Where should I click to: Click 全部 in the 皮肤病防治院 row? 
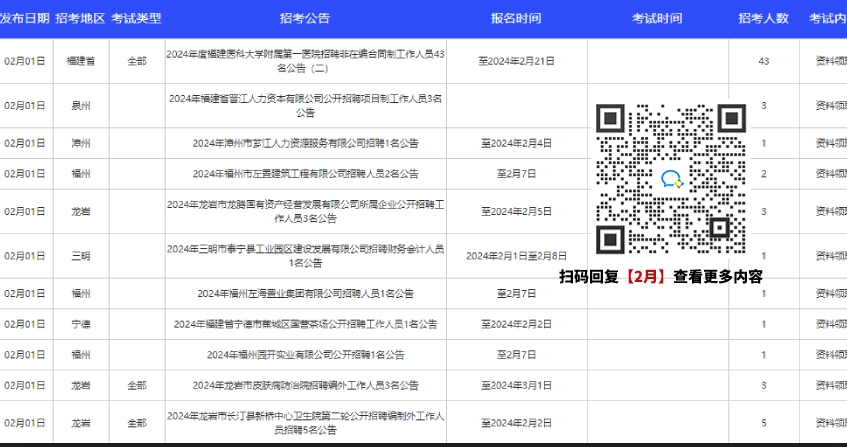[x=137, y=385]
